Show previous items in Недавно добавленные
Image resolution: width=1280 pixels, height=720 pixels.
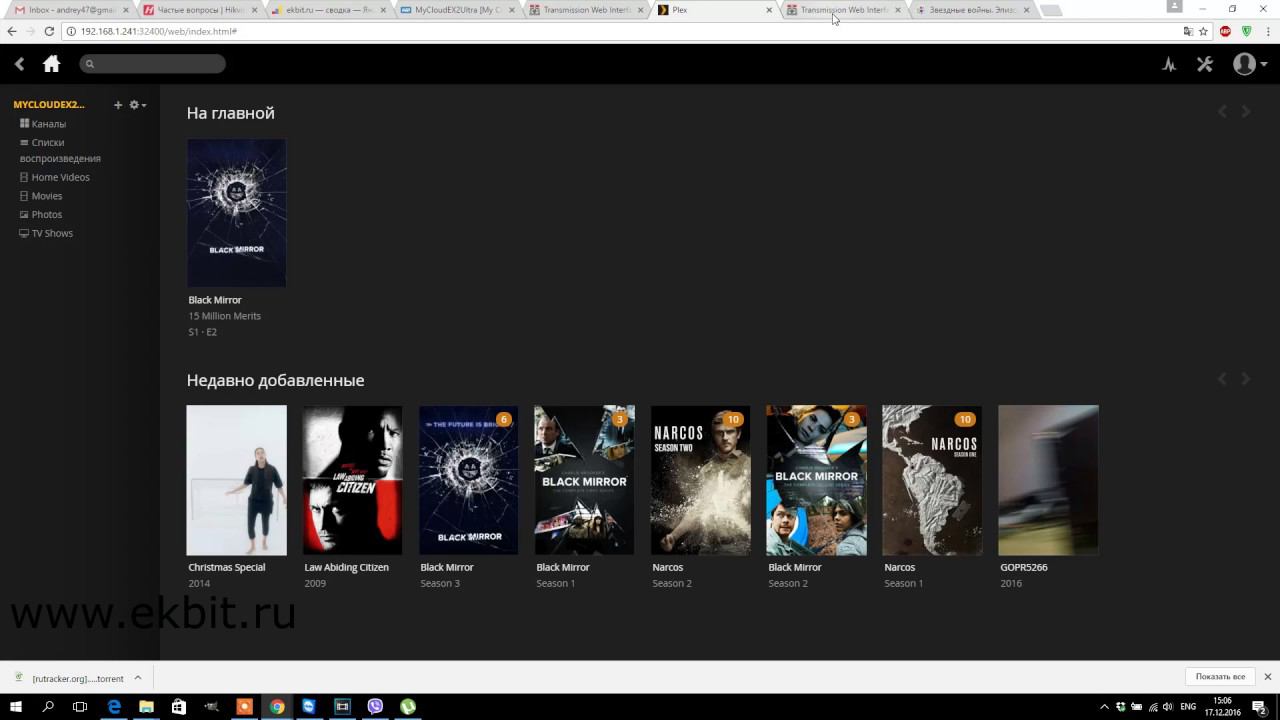click(x=1222, y=379)
